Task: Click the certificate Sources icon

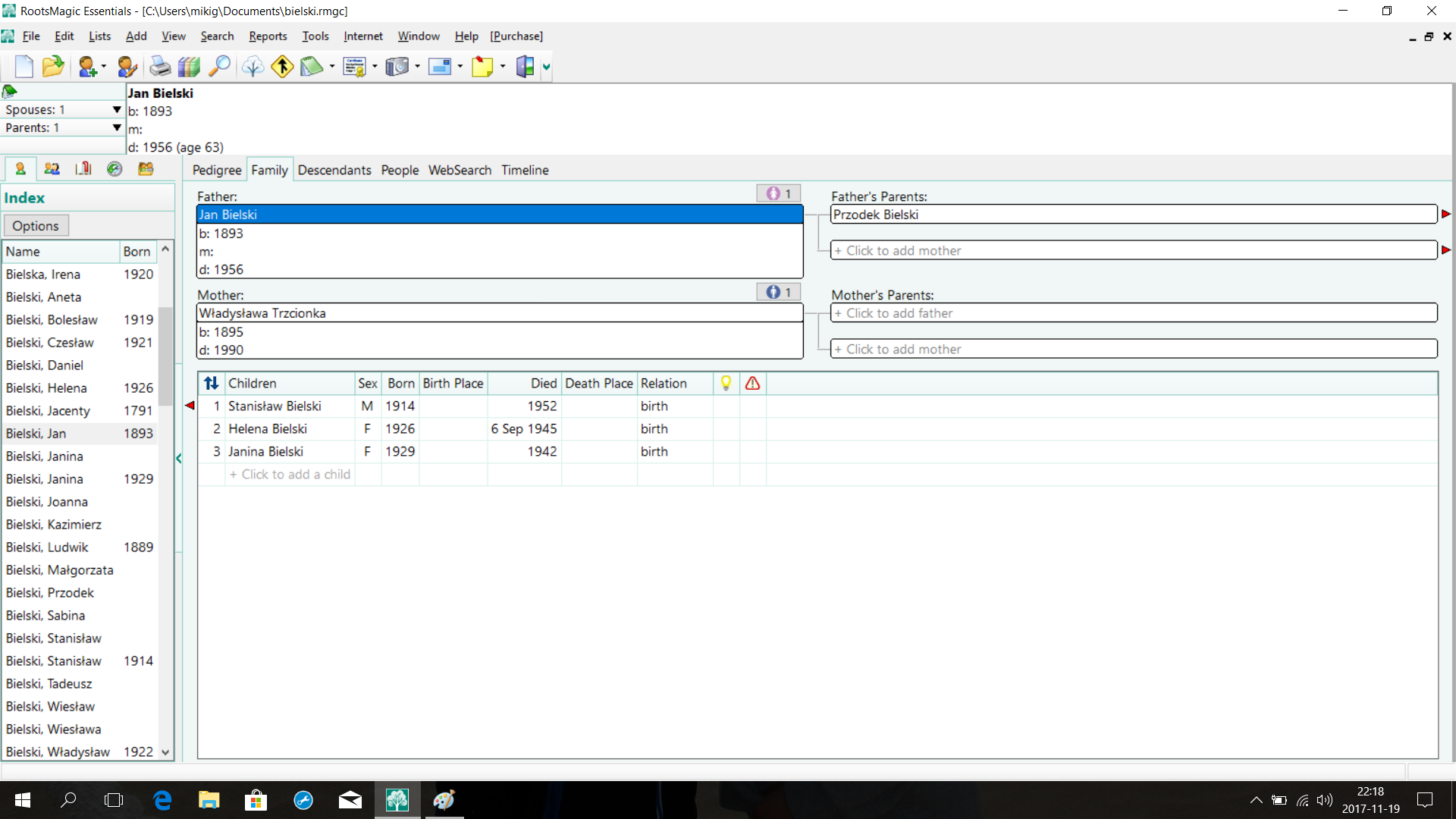Action: pos(354,67)
